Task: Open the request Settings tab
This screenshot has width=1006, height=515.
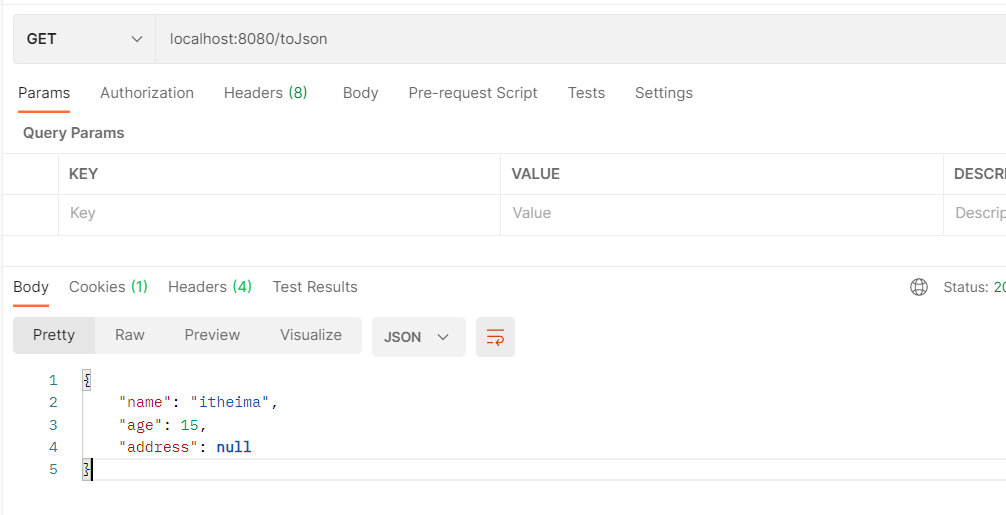Action: [x=663, y=93]
